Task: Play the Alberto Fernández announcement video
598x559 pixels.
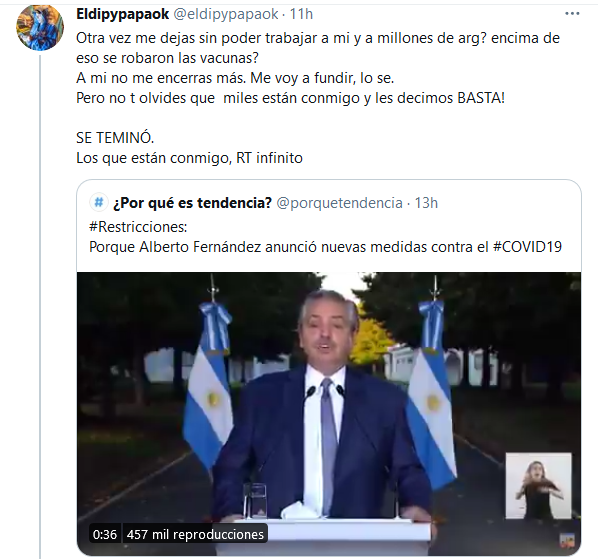Action: 329,414
